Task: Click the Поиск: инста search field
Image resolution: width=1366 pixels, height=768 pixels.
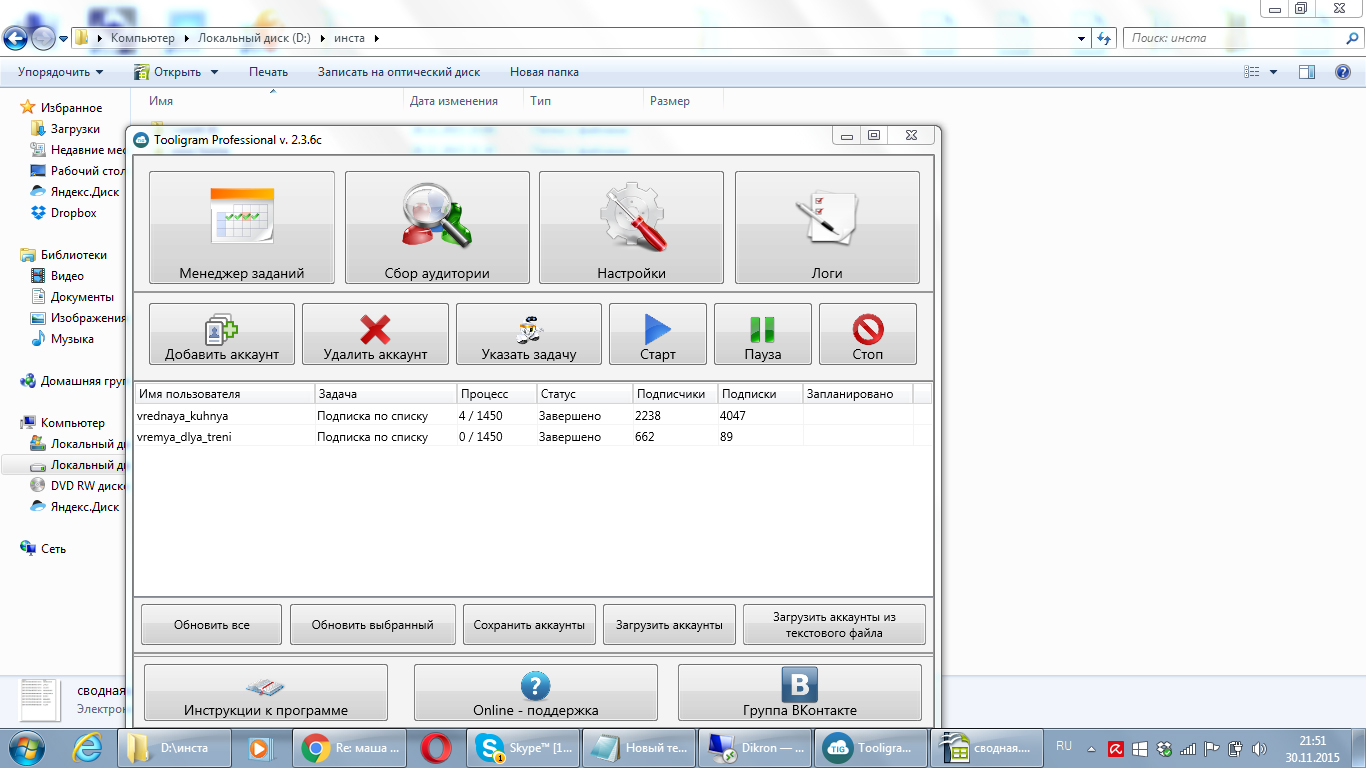Action: [1243, 38]
